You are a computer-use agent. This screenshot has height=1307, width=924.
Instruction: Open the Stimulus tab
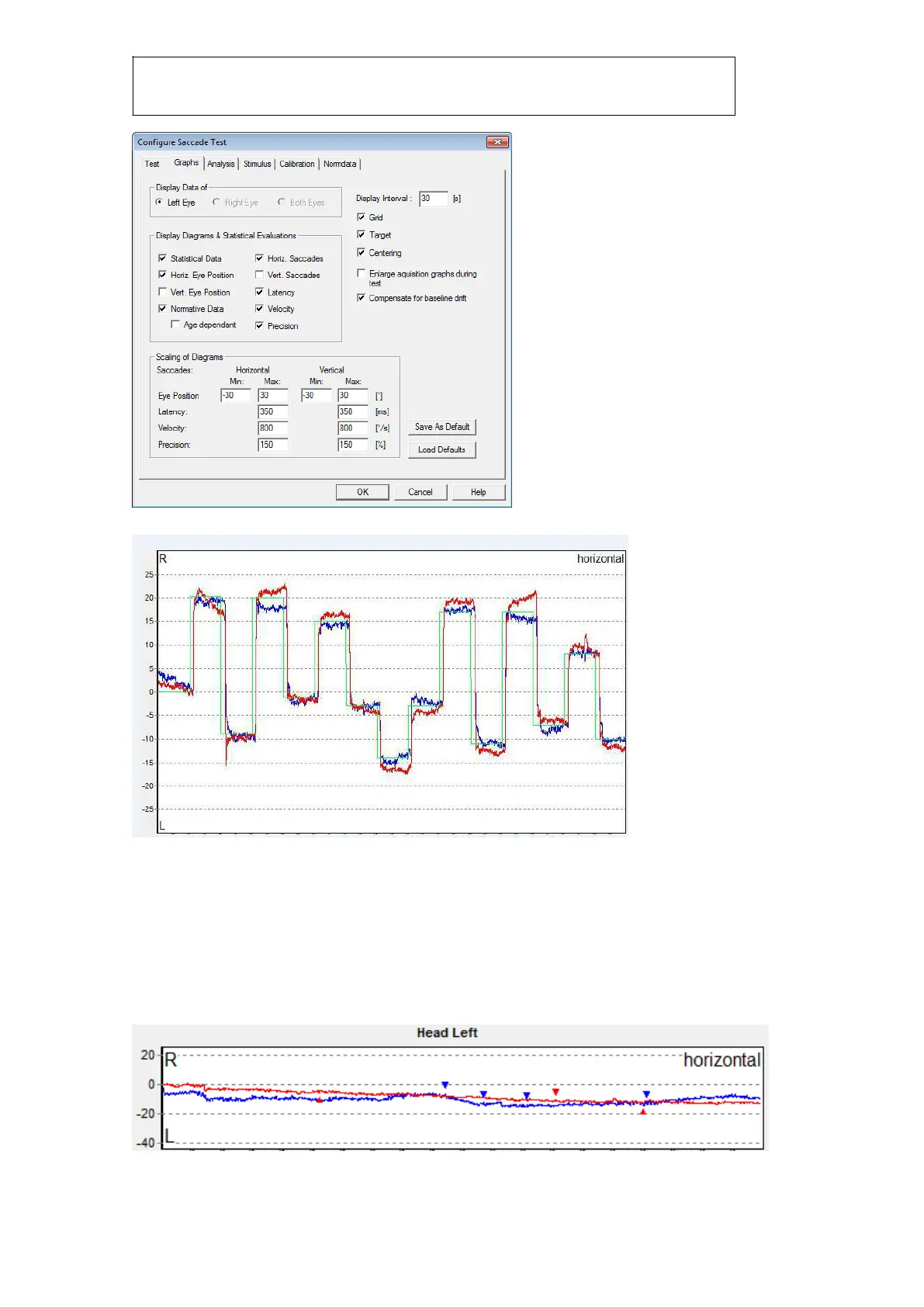257,164
